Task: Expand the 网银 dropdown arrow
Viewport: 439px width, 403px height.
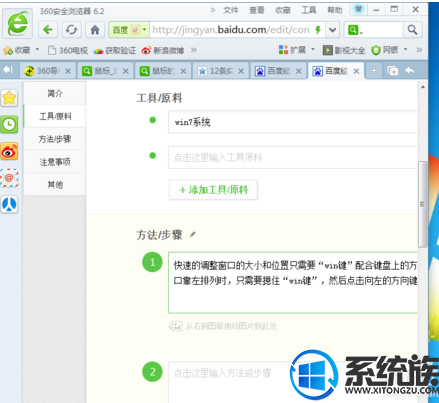Action: click(x=405, y=49)
